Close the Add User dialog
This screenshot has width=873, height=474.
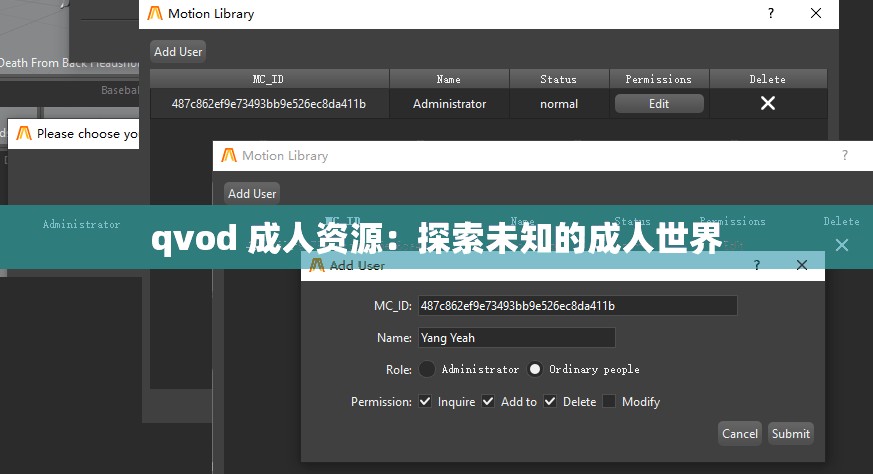801,265
